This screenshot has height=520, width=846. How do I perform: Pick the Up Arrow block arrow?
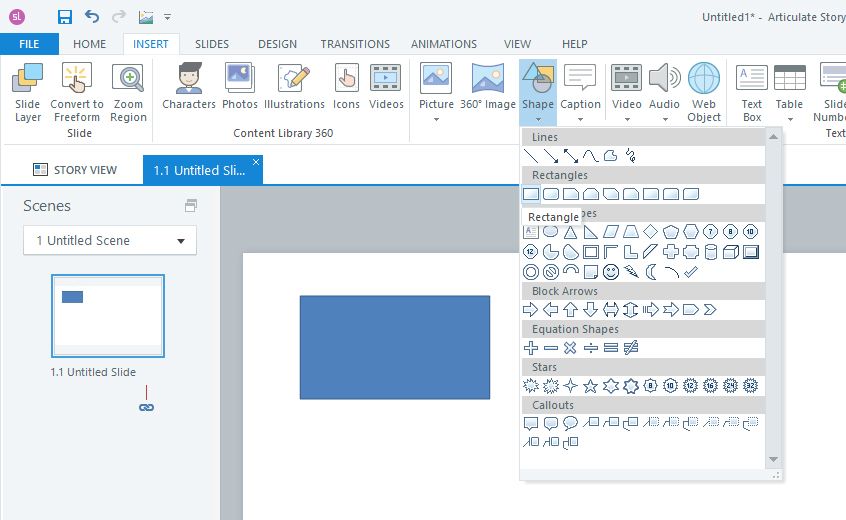[x=571, y=310]
